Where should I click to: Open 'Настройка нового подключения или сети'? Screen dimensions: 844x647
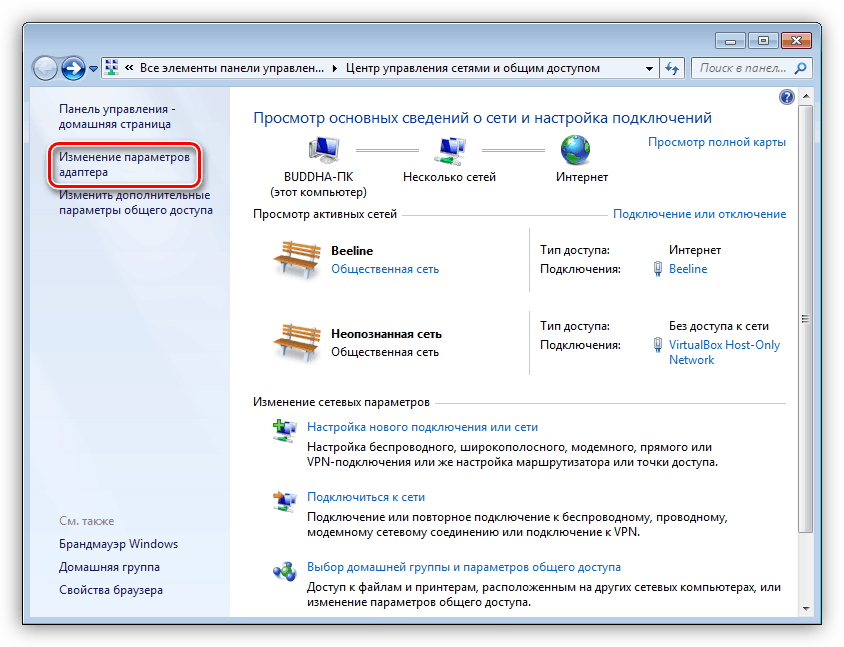pyautogui.click(x=423, y=427)
